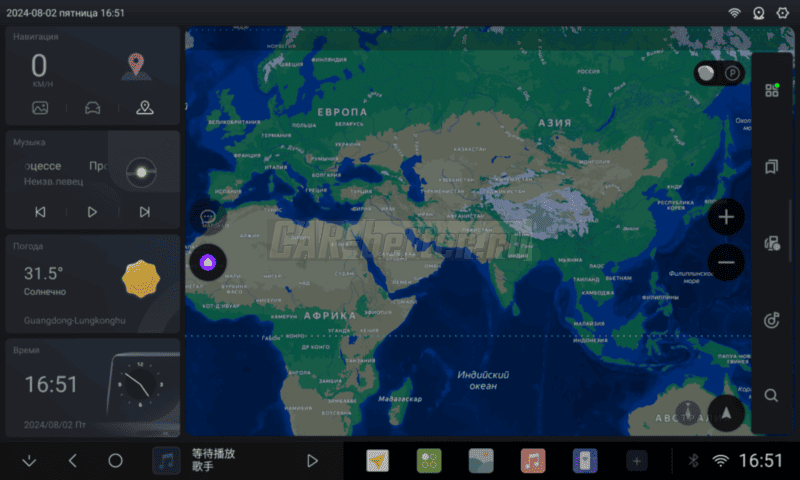Click the purple home button on map

[208, 262]
